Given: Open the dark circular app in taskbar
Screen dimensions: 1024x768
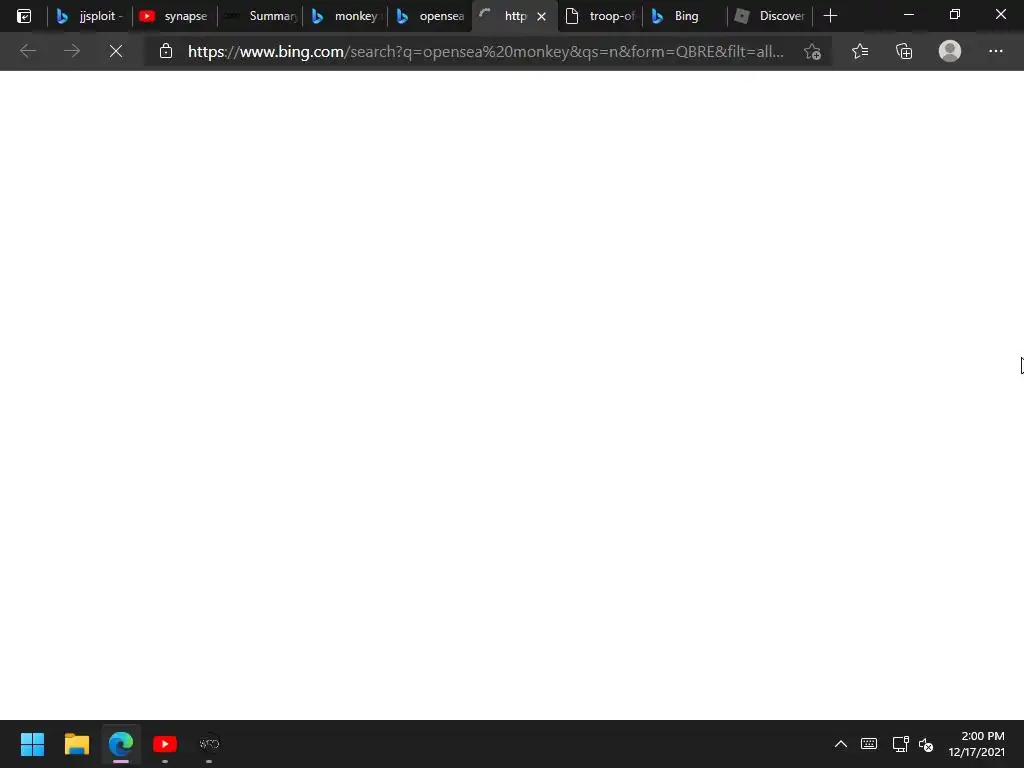Looking at the screenshot, I should [x=209, y=744].
